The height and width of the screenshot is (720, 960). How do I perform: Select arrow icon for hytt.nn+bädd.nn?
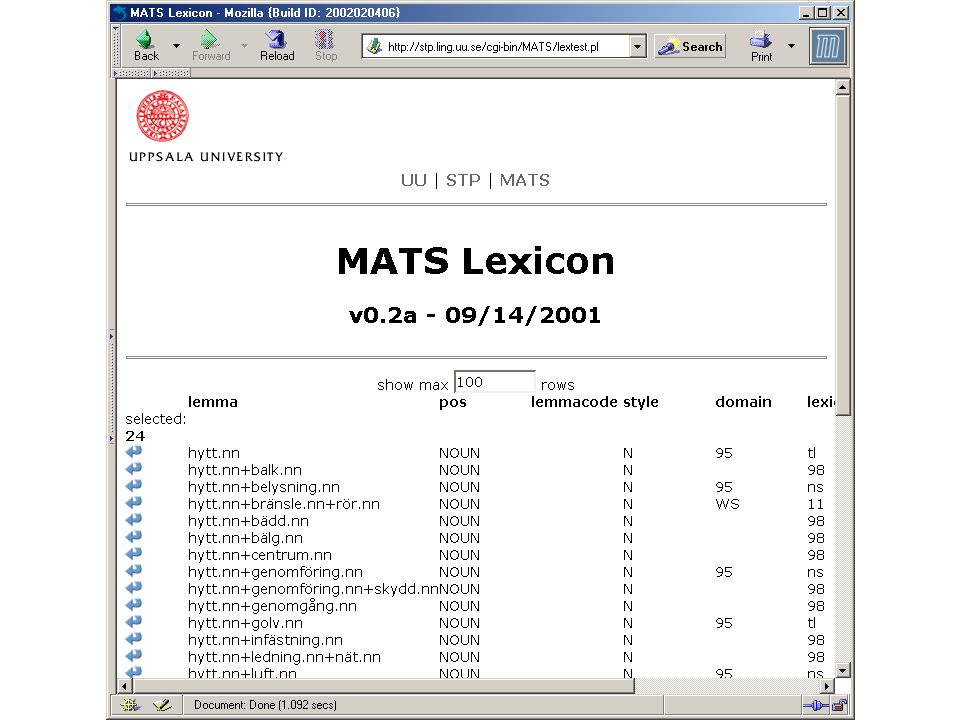coord(134,520)
